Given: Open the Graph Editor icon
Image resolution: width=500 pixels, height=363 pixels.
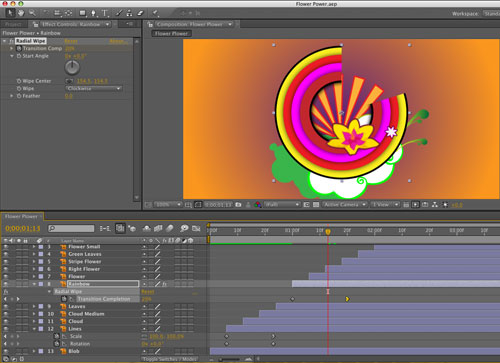Looking at the screenshot, I should 196,228.
